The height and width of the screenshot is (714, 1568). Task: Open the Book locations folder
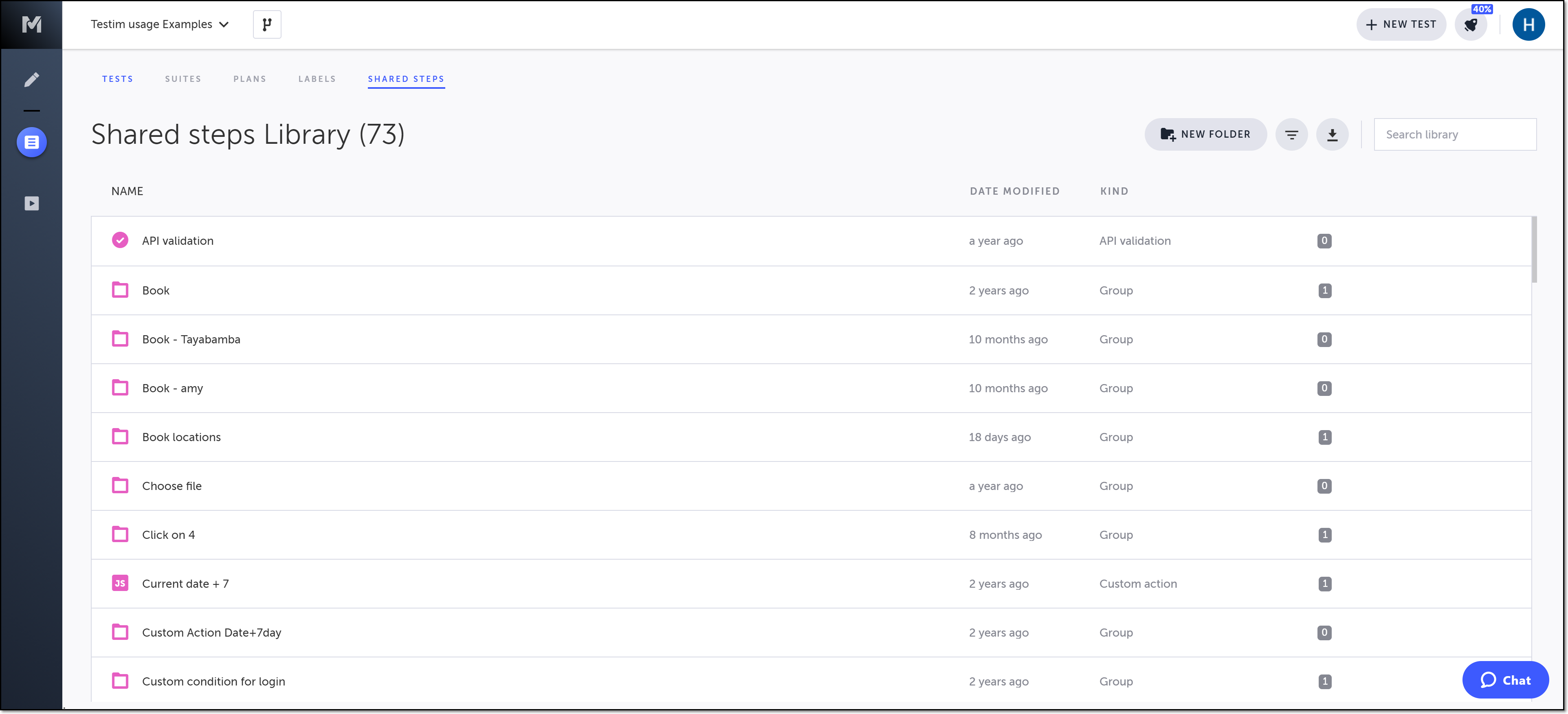[181, 437]
